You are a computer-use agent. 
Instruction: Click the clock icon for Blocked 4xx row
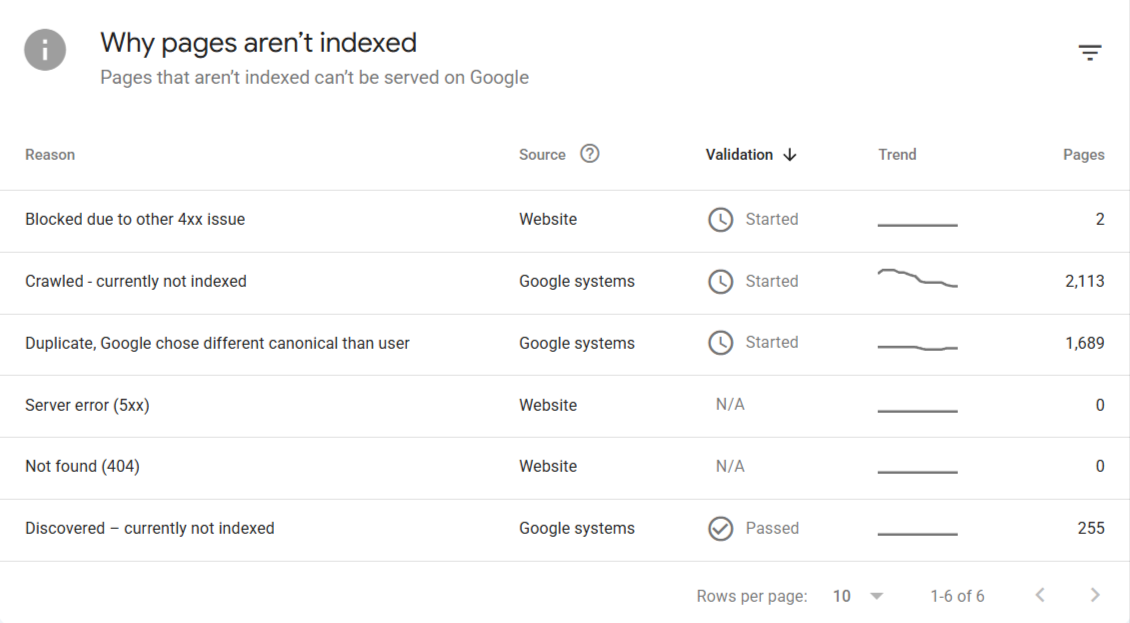click(720, 219)
